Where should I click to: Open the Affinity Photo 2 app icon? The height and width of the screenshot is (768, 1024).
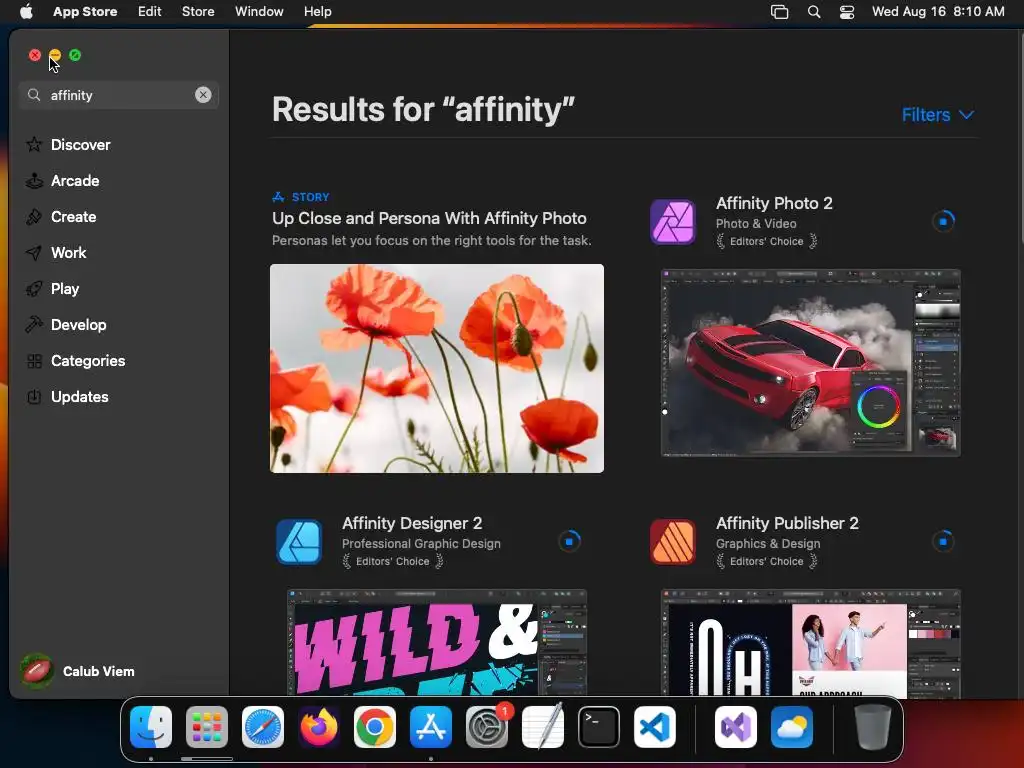point(673,222)
